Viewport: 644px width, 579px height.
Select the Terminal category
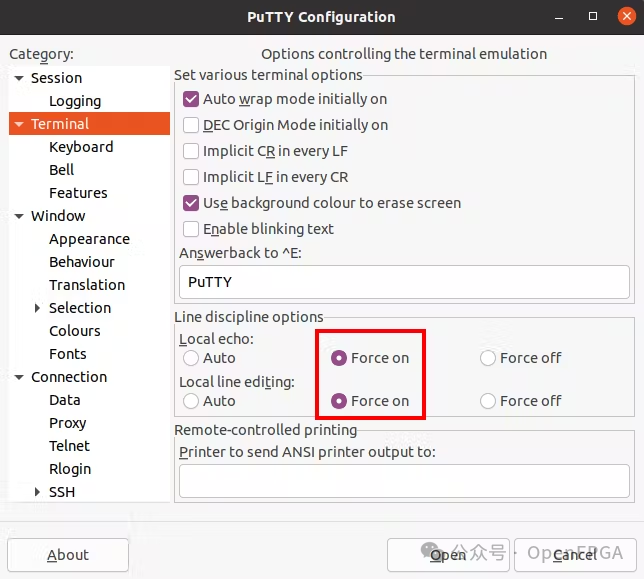(x=60, y=124)
